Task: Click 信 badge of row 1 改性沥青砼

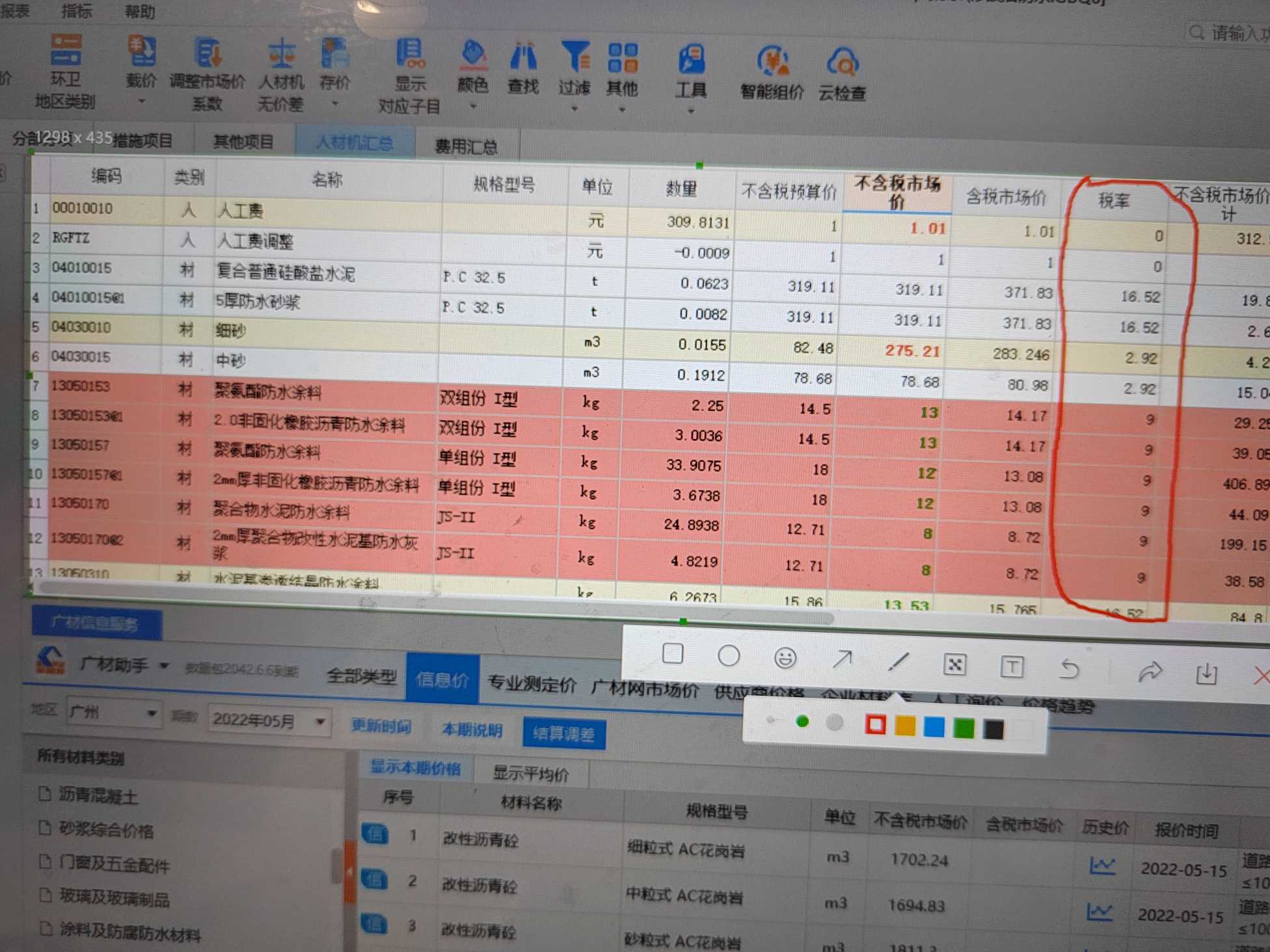Action: pos(375,834)
